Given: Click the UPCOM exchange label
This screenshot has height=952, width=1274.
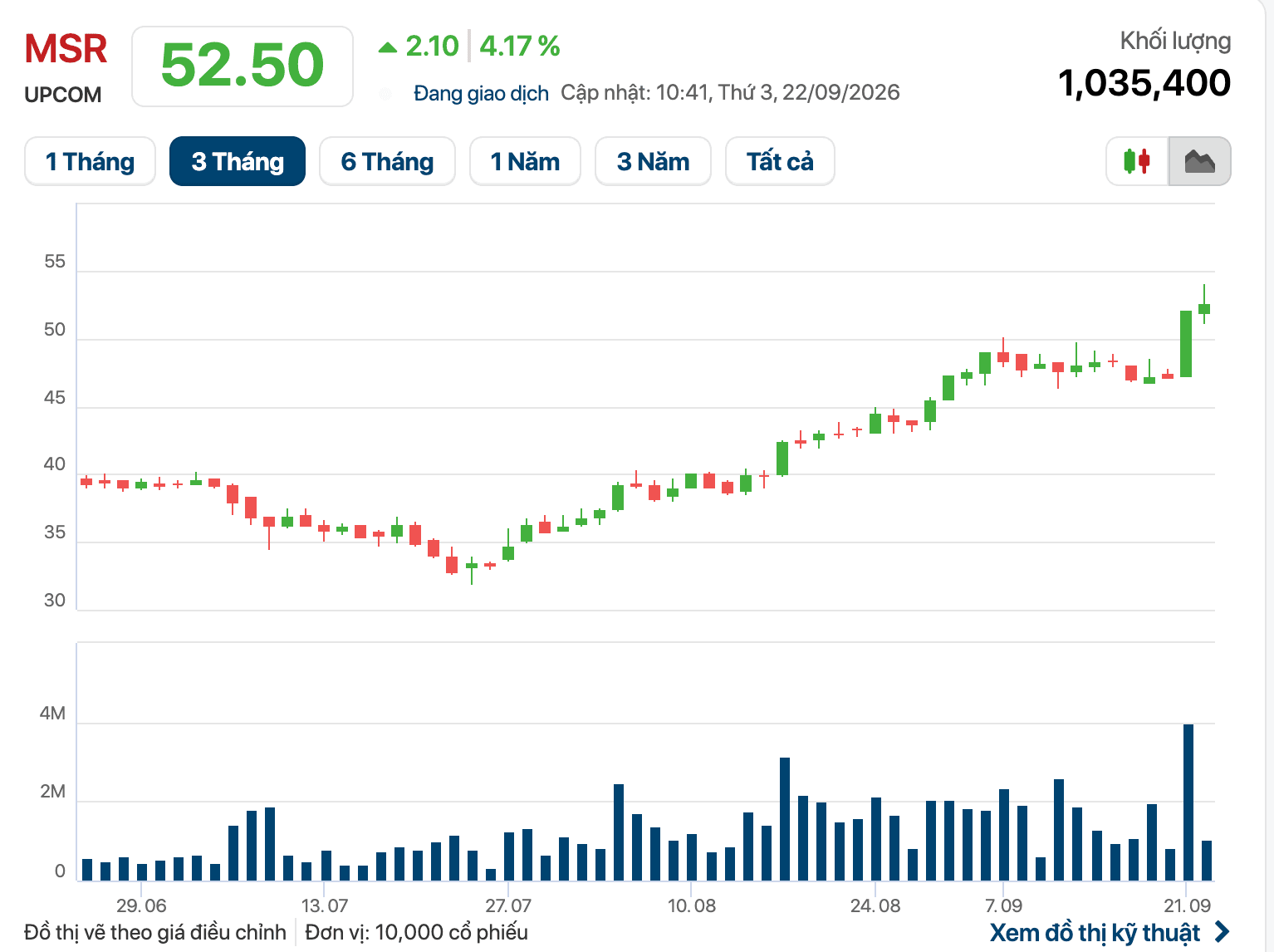Looking at the screenshot, I should pos(63,96).
